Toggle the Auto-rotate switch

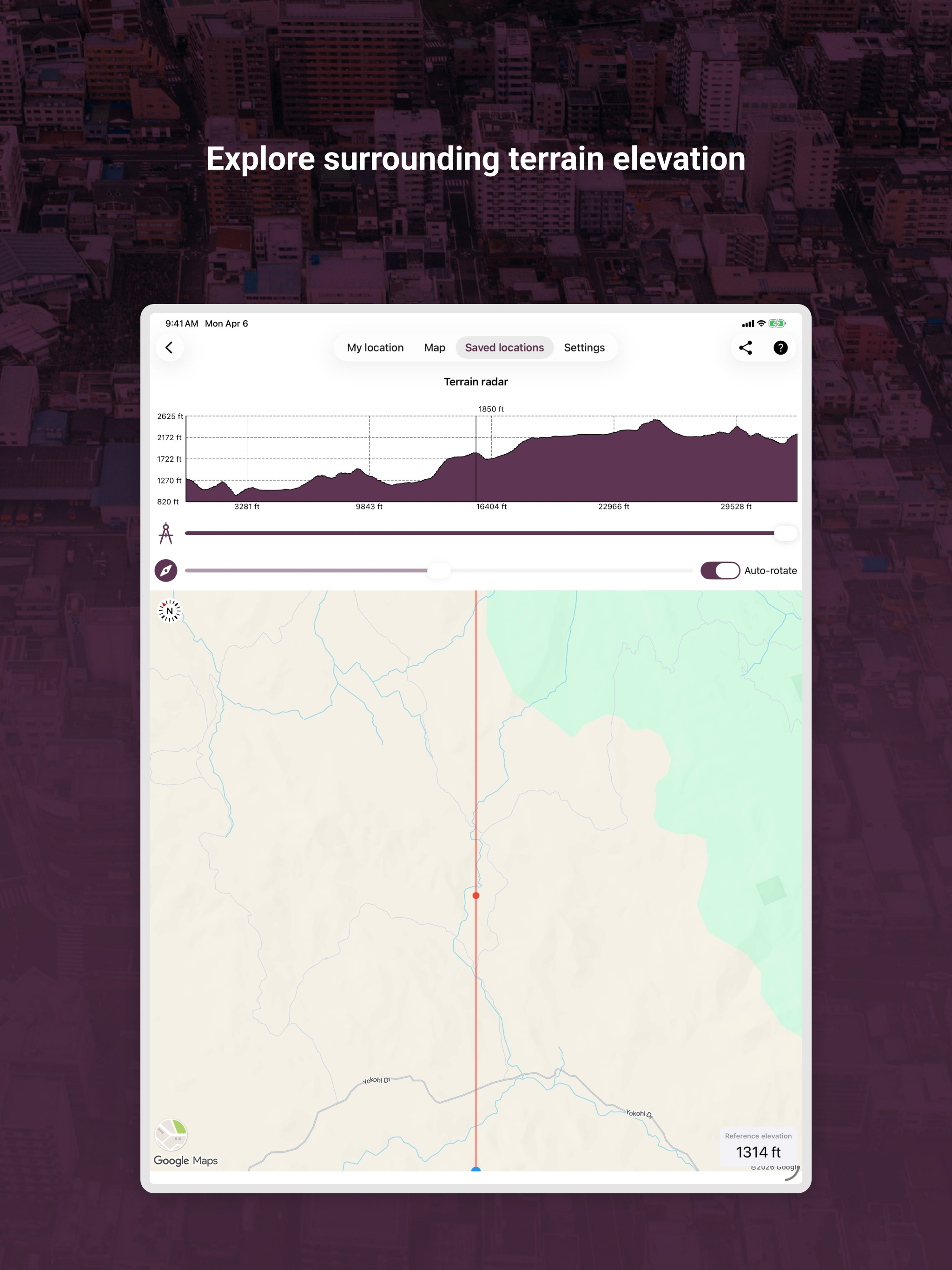(720, 571)
